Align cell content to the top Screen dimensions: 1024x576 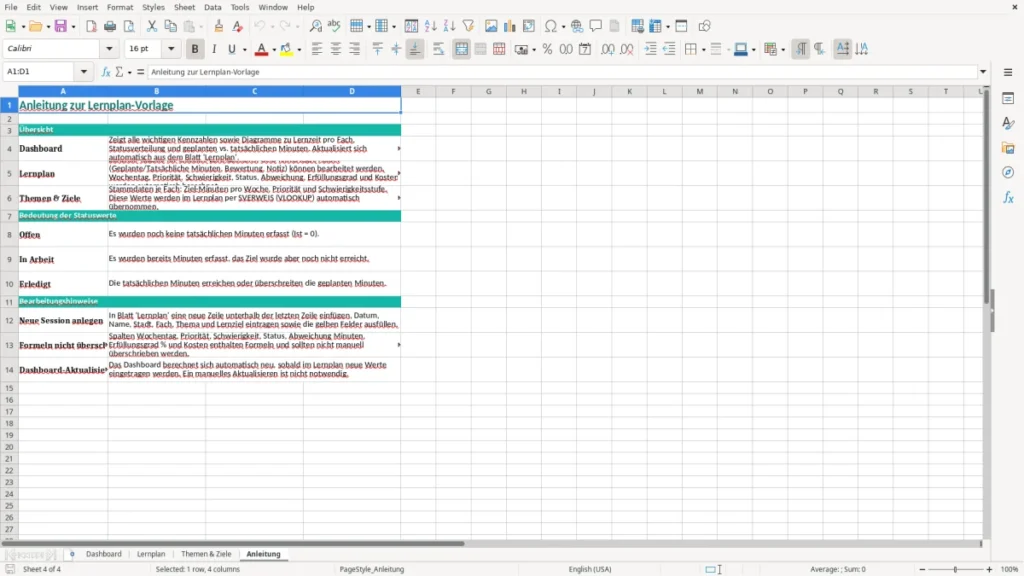pyautogui.click(x=377, y=49)
